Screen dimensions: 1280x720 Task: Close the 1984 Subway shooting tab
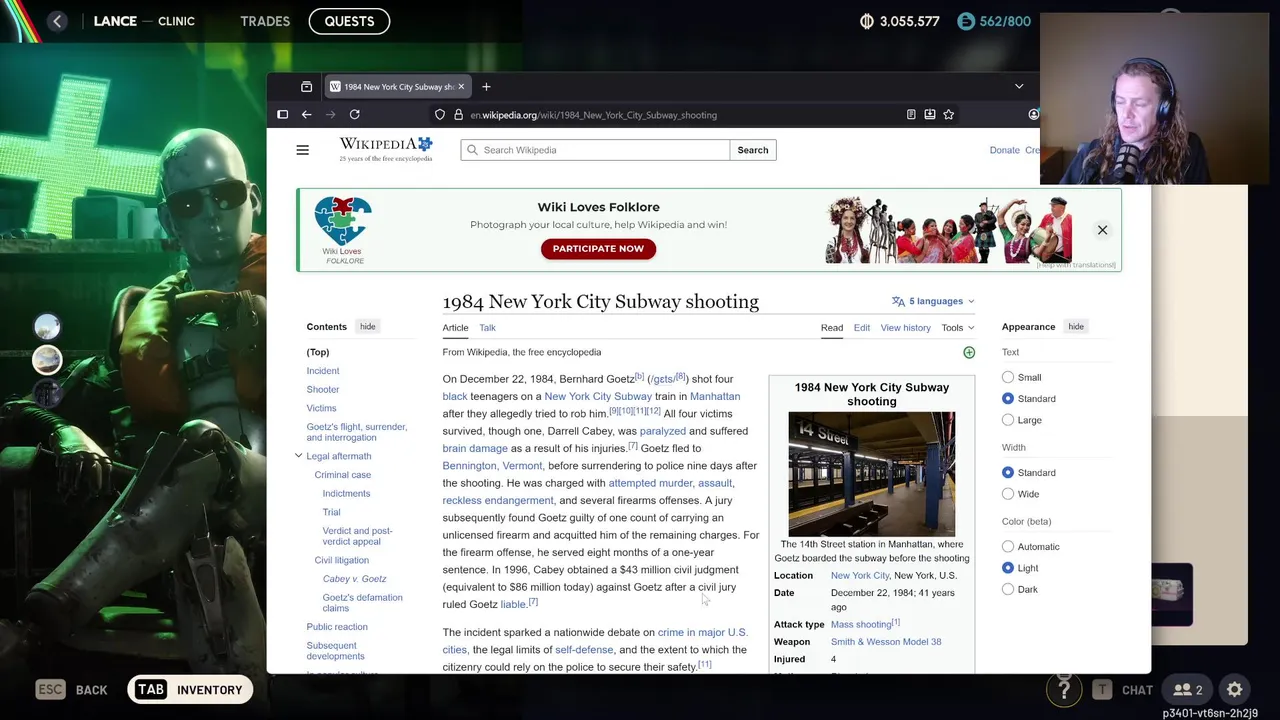click(x=461, y=87)
